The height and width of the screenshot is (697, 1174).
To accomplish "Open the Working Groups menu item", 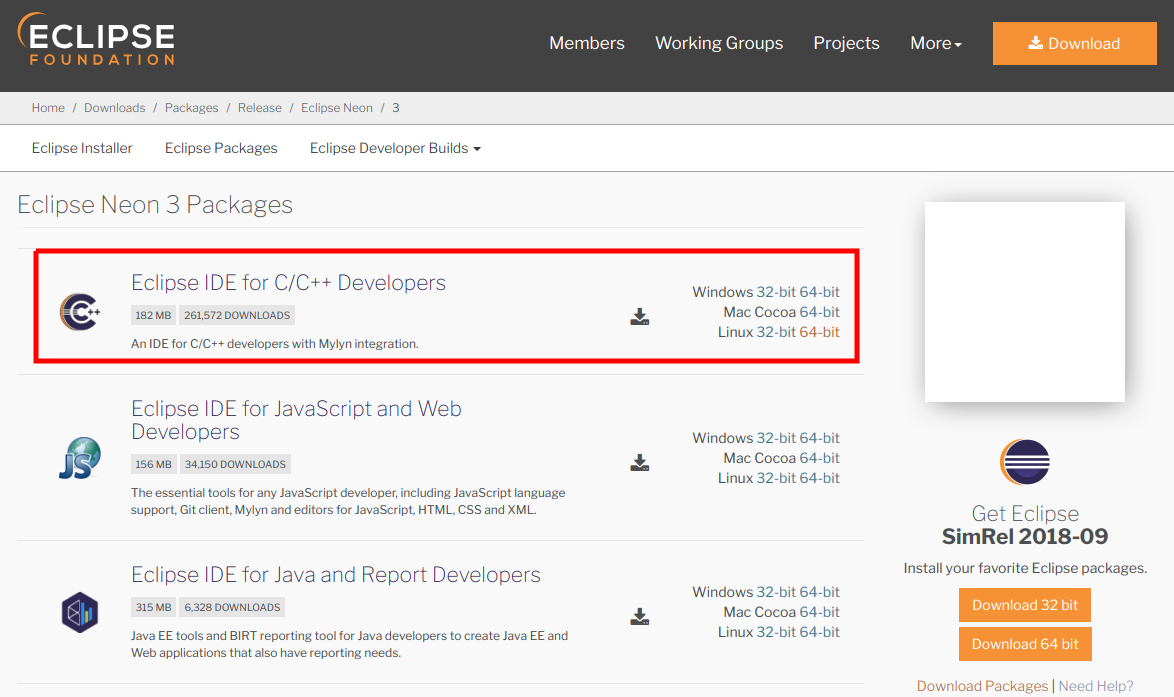I will click(719, 43).
